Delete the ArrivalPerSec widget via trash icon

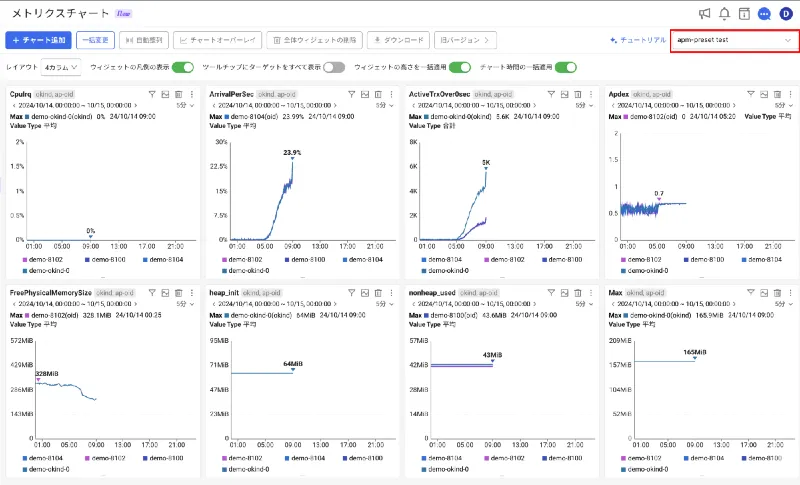(x=378, y=94)
